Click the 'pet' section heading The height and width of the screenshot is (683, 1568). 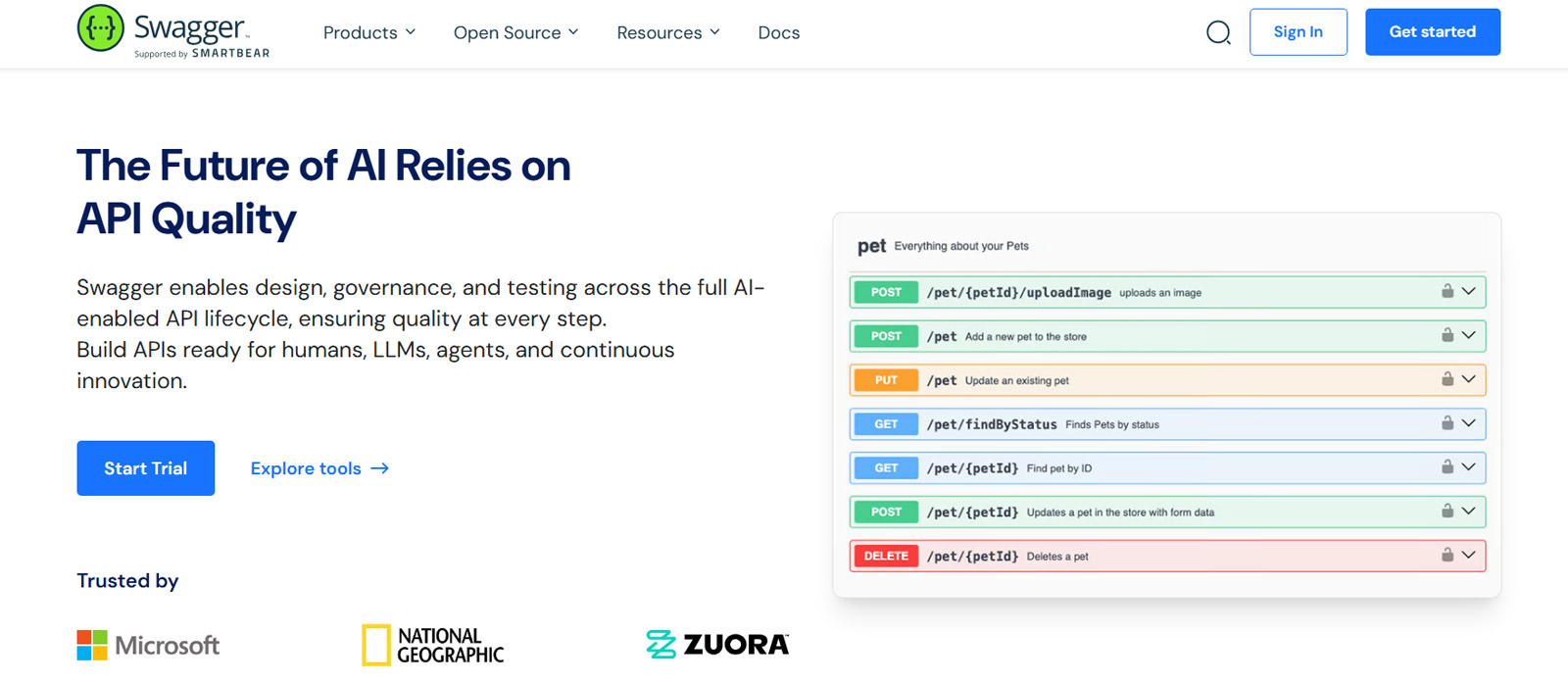pyautogui.click(x=871, y=246)
